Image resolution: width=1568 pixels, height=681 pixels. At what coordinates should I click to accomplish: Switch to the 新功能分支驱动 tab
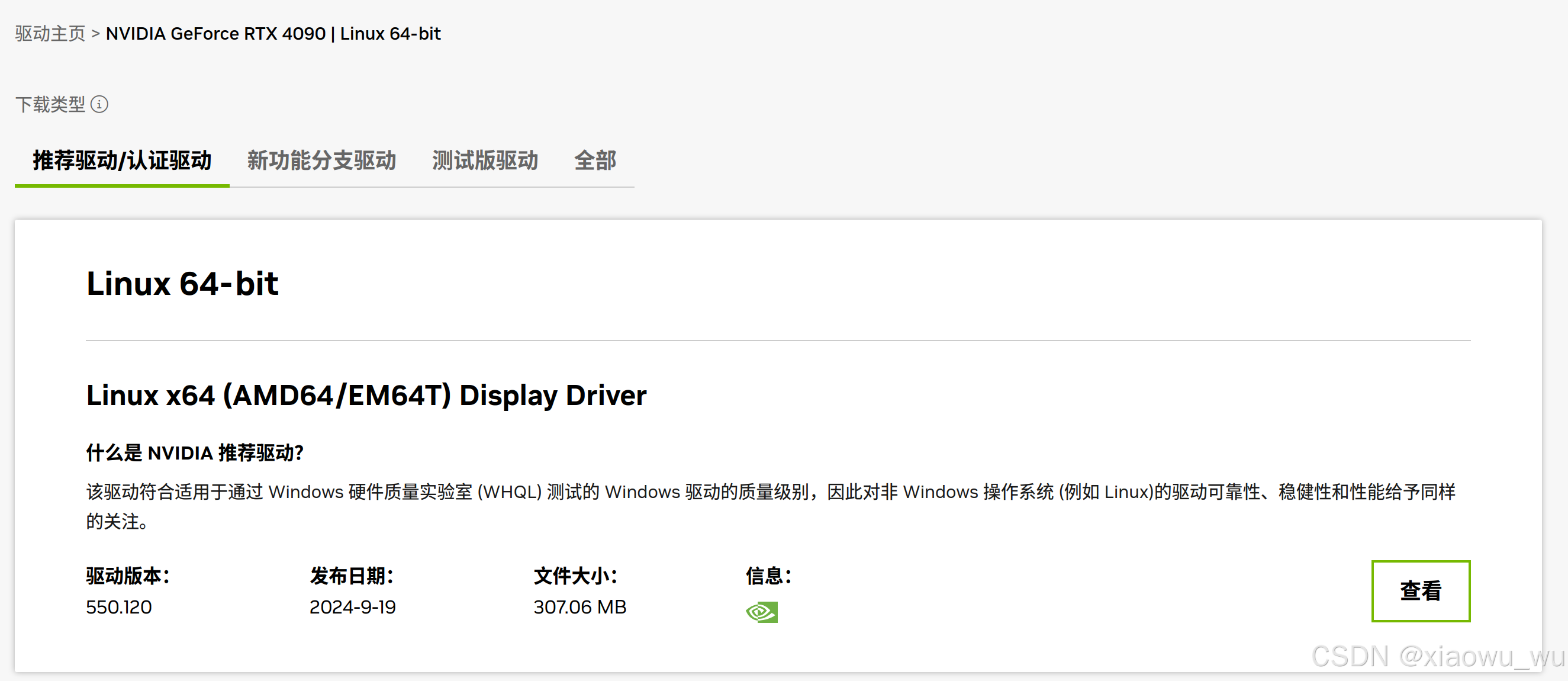coord(321,161)
